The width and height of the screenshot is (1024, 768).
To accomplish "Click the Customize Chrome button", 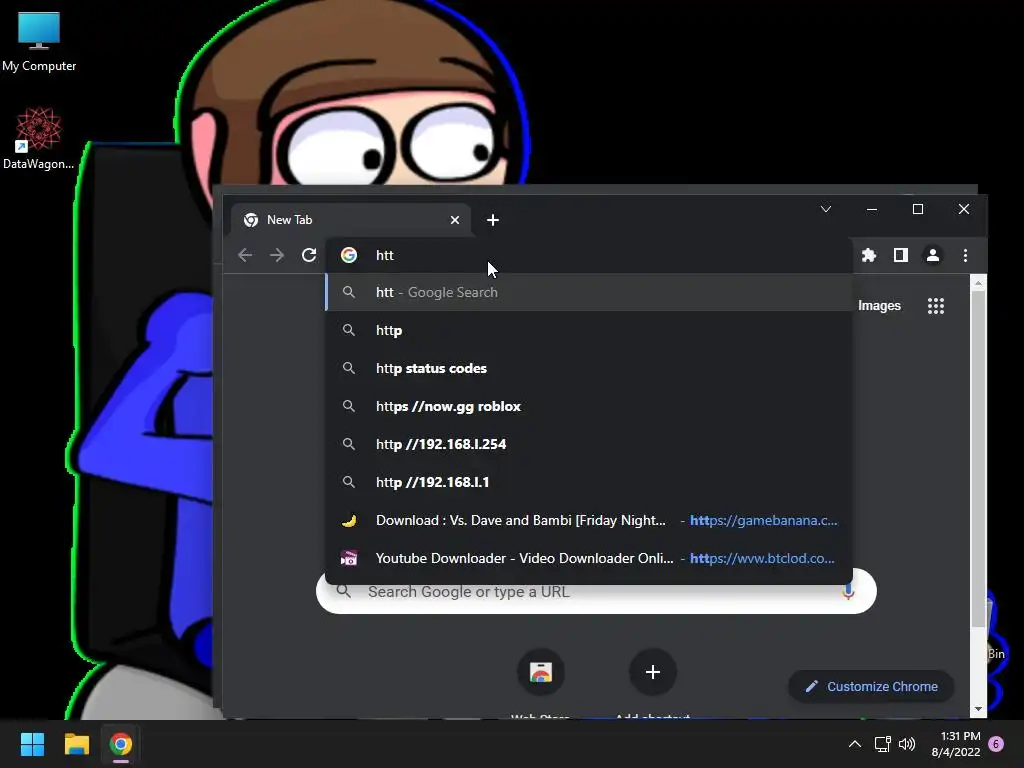I will click(x=871, y=686).
